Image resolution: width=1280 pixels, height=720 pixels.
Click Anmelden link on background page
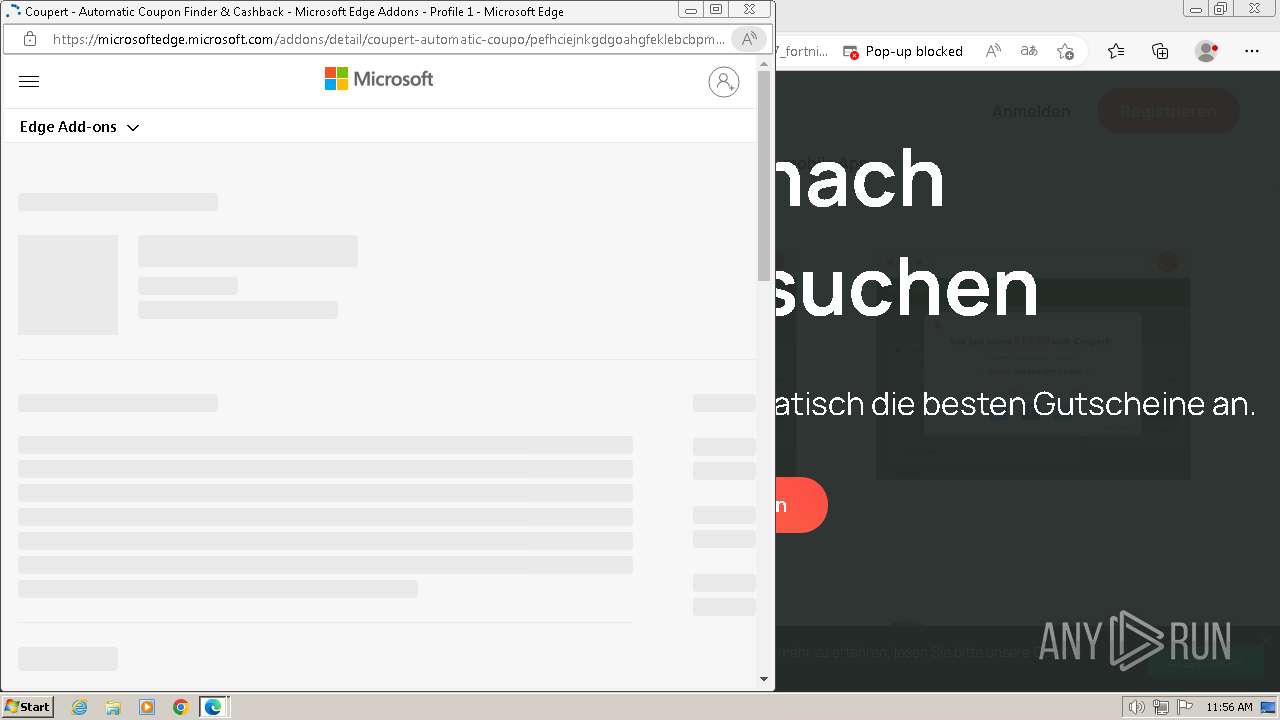[1031, 111]
